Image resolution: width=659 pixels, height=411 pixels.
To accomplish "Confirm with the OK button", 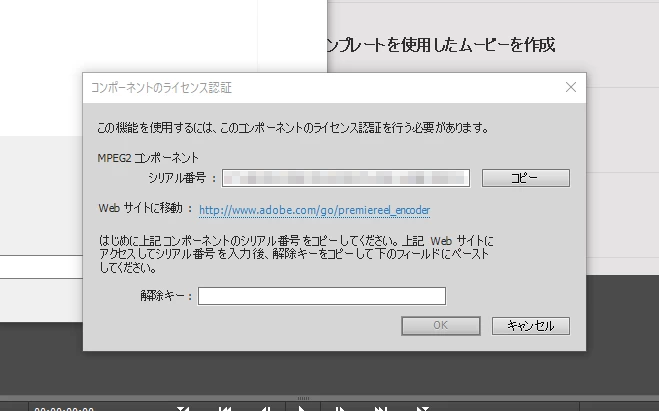I will click(441, 326).
